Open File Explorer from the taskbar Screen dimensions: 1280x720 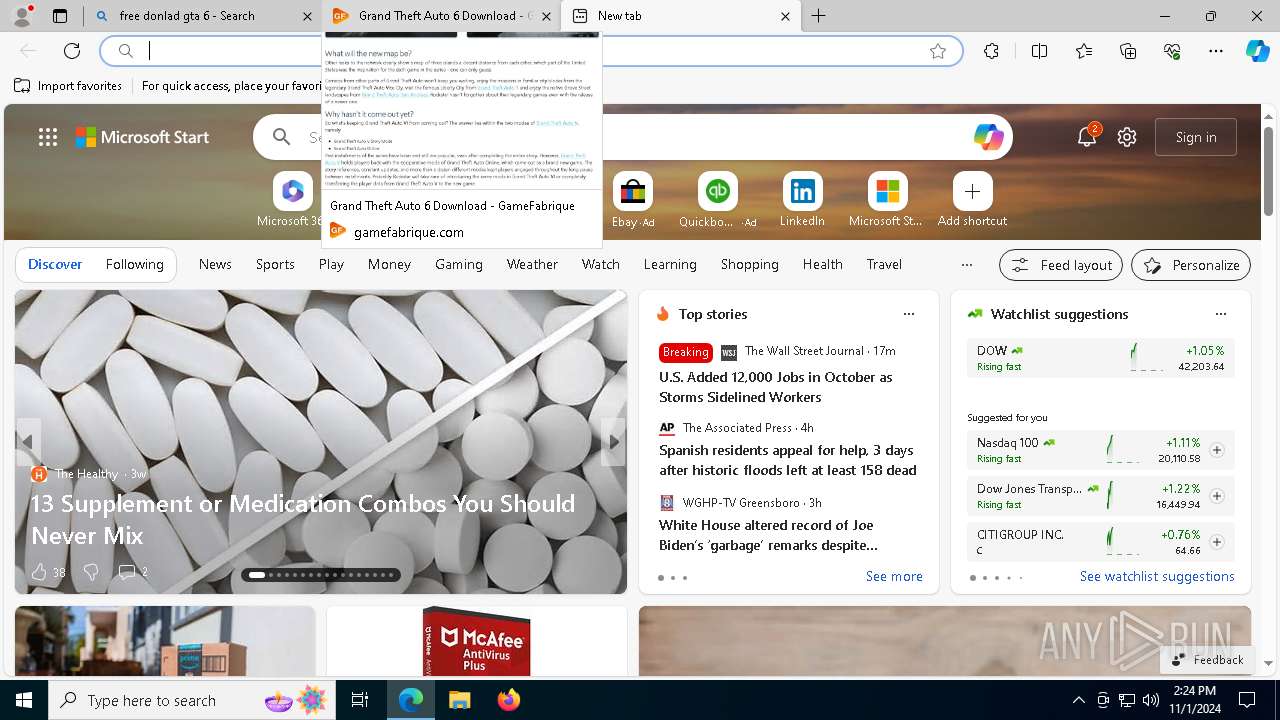tap(459, 700)
